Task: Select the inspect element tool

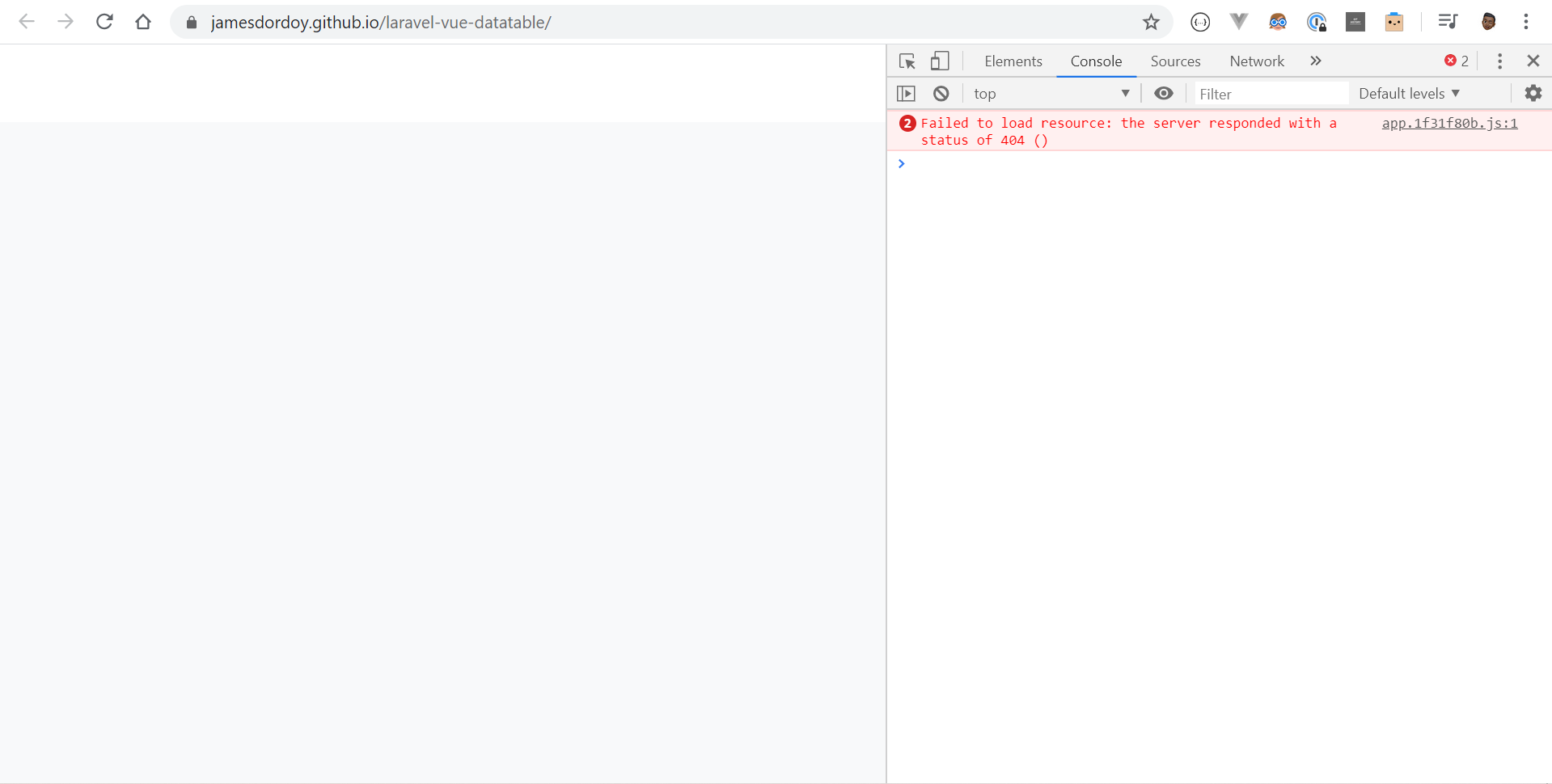Action: pos(907,61)
